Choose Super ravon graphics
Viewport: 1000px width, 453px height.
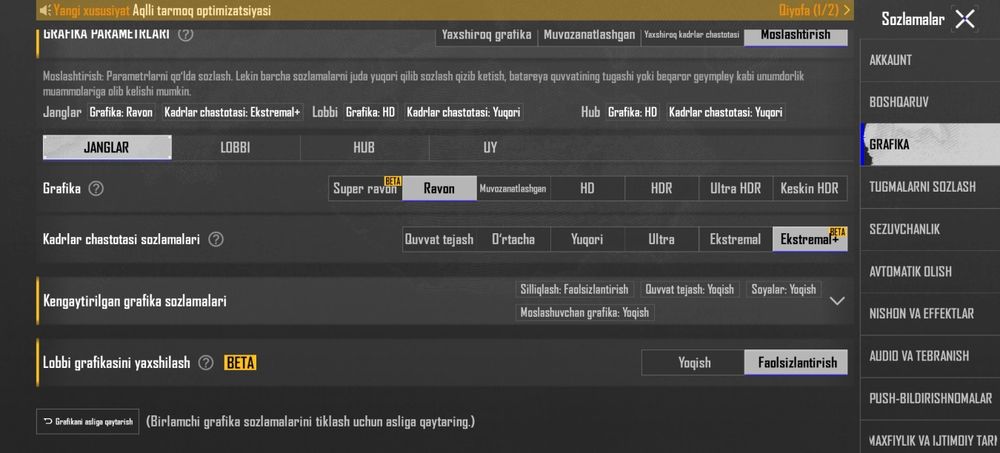(365, 188)
